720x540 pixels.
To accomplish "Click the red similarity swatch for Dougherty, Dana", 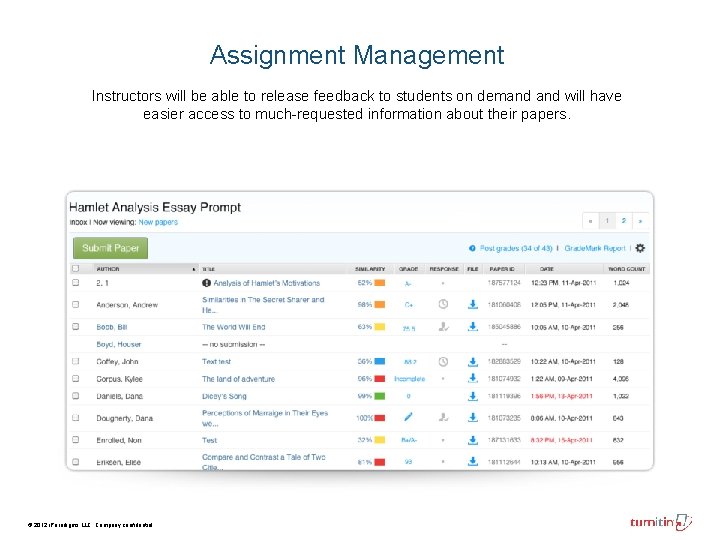I will [x=380, y=418].
